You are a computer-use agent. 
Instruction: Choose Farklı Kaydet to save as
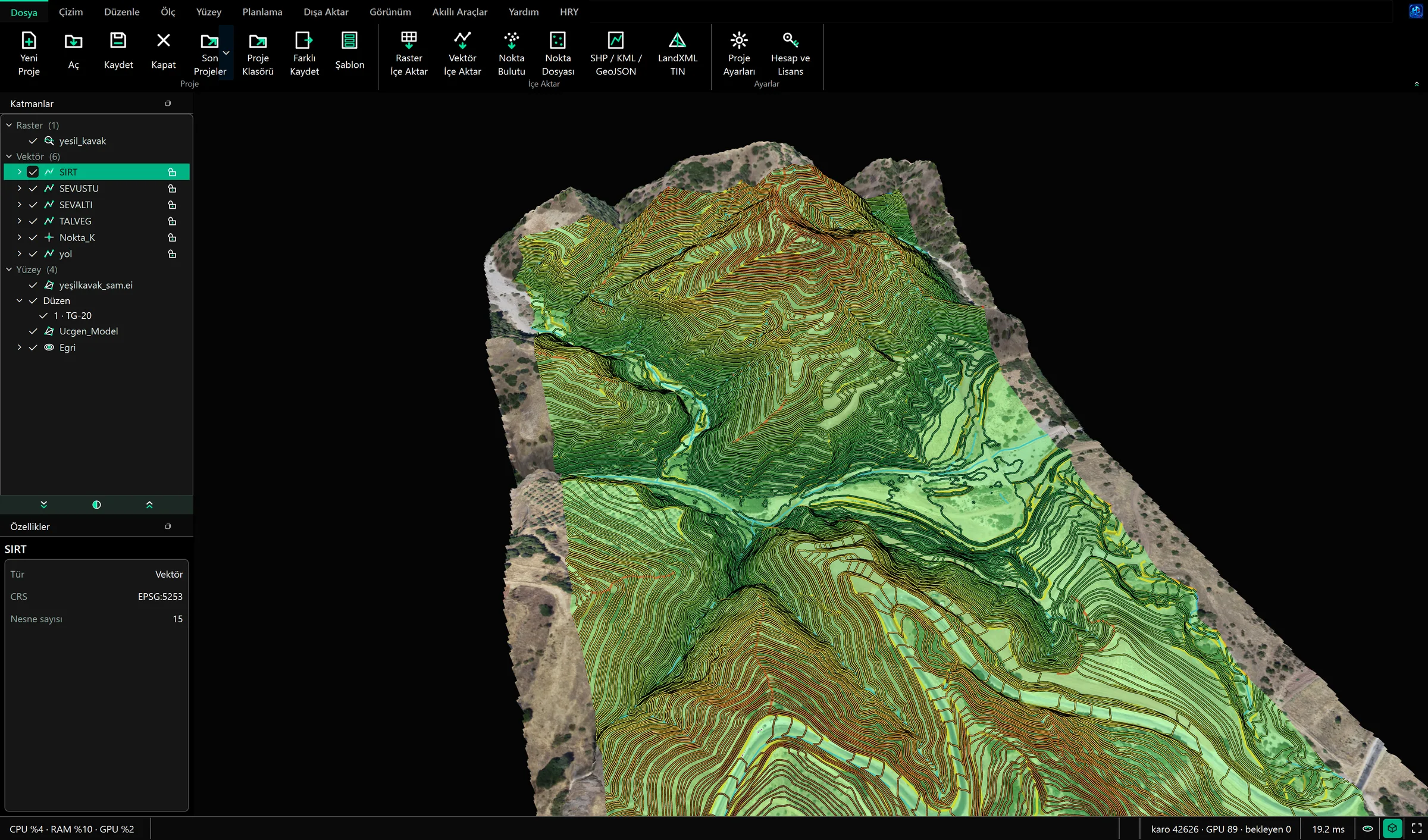tap(304, 54)
